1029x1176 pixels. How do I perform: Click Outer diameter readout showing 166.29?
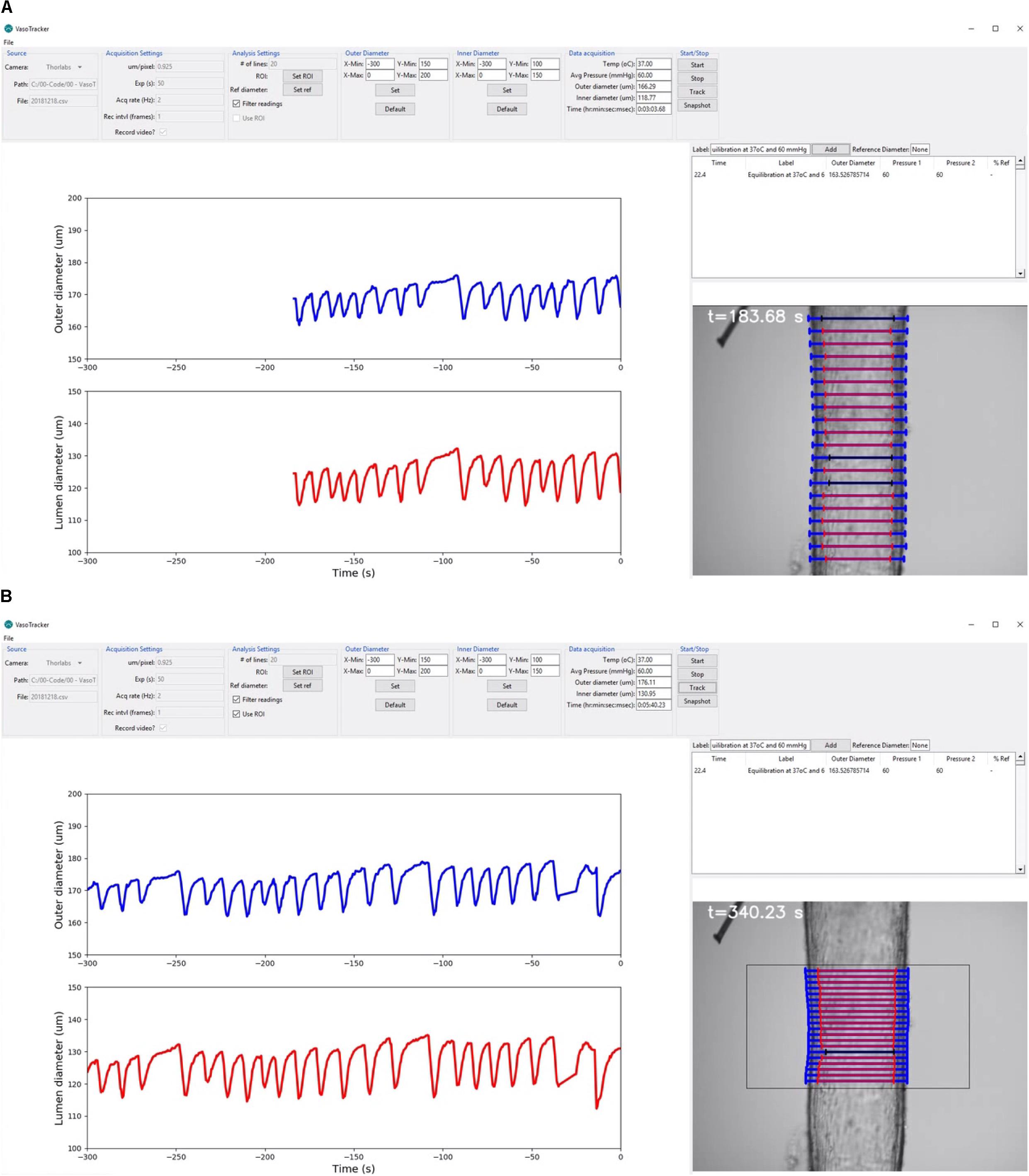tap(653, 87)
